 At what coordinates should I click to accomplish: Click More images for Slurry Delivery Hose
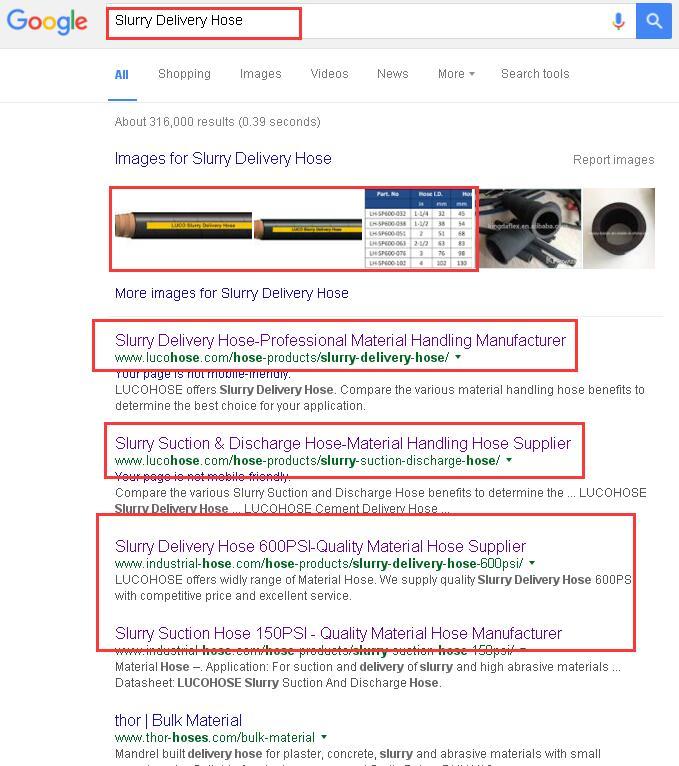click(232, 293)
